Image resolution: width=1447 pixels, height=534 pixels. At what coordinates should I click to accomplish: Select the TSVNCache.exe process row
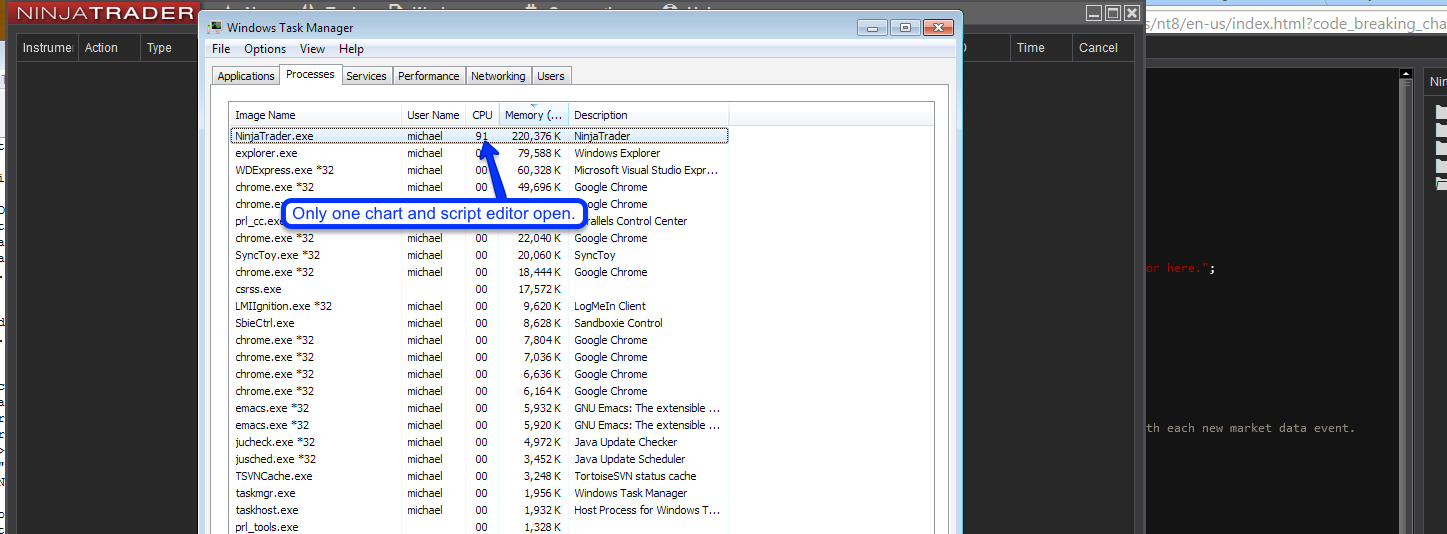479,476
